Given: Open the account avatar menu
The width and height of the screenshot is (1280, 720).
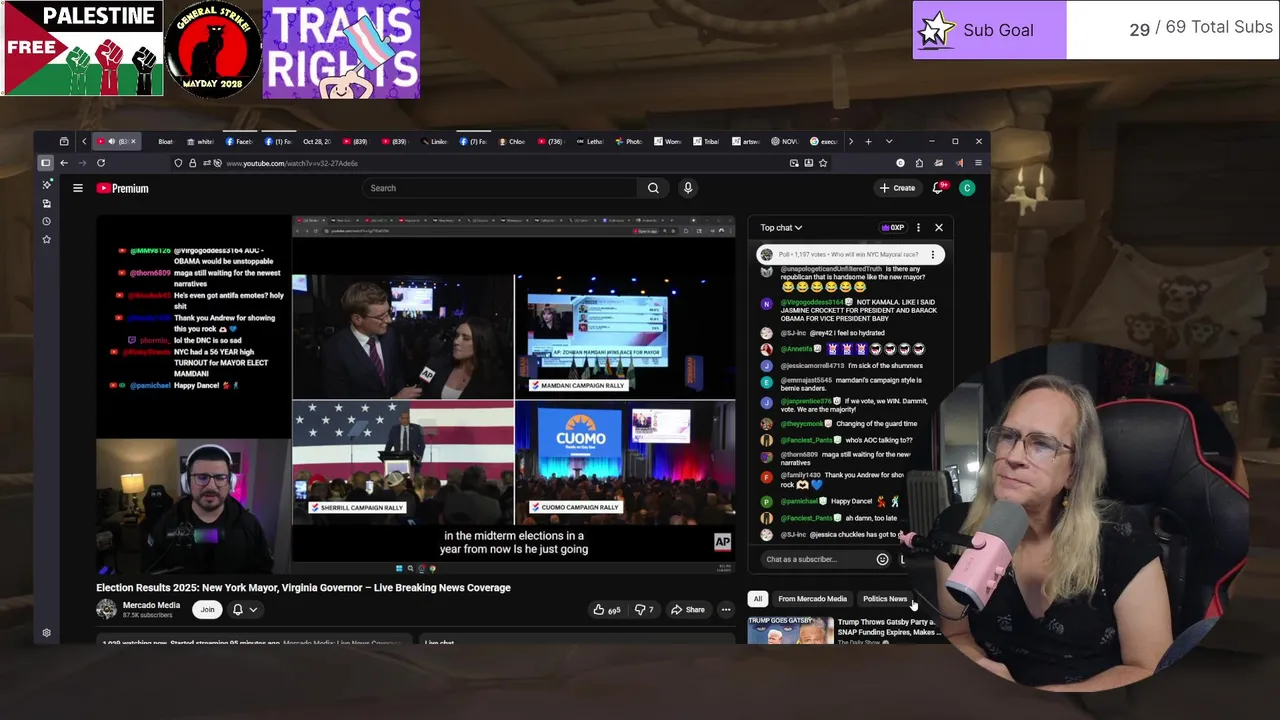Looking at the screenshot, I should click(x=967, y=188).
